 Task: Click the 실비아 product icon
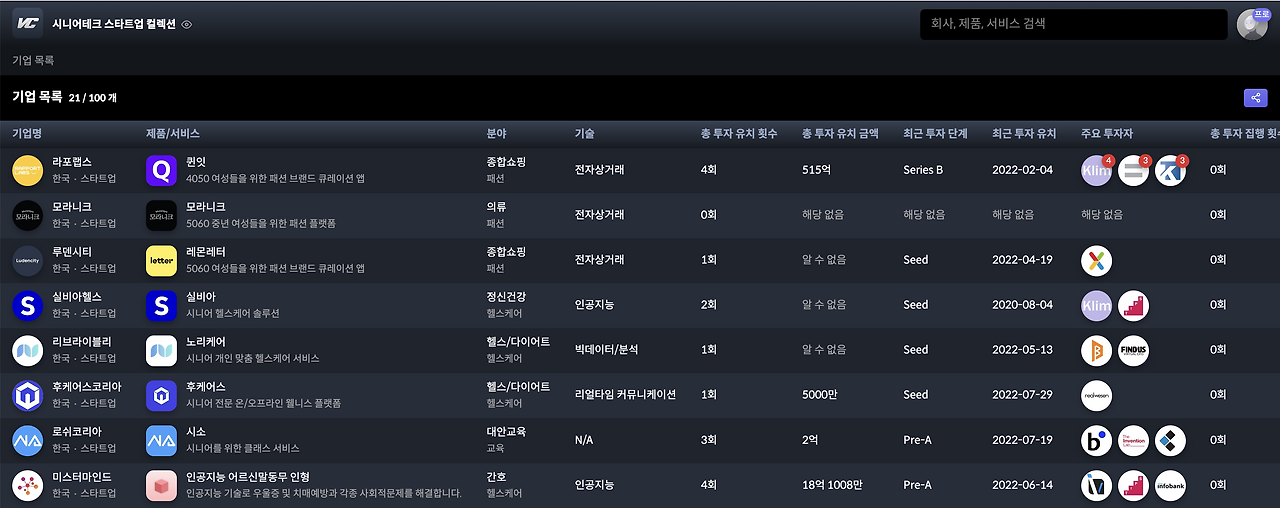click(x=161, y=305)
